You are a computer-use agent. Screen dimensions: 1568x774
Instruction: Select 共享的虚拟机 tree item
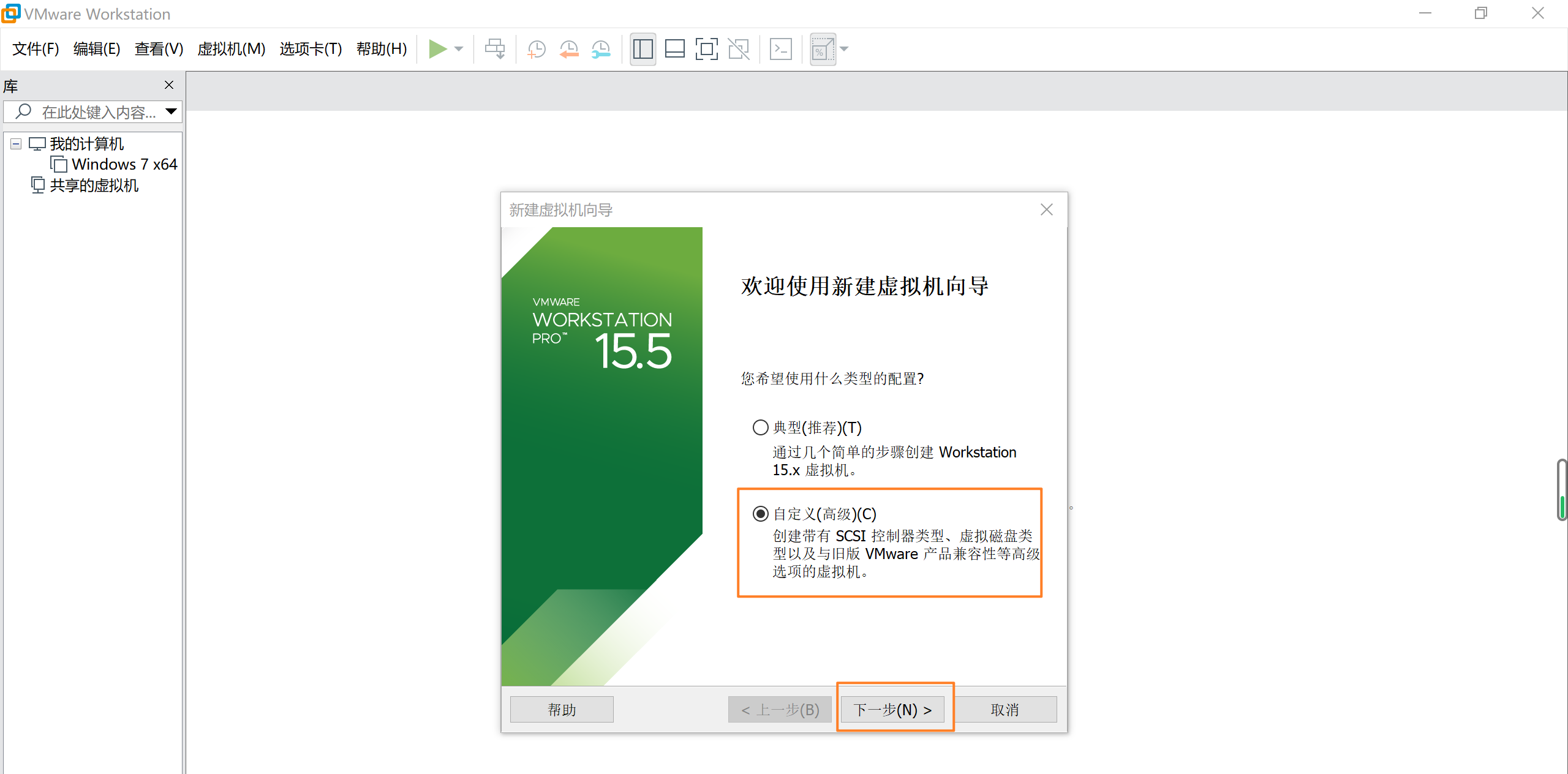[94, 185]
